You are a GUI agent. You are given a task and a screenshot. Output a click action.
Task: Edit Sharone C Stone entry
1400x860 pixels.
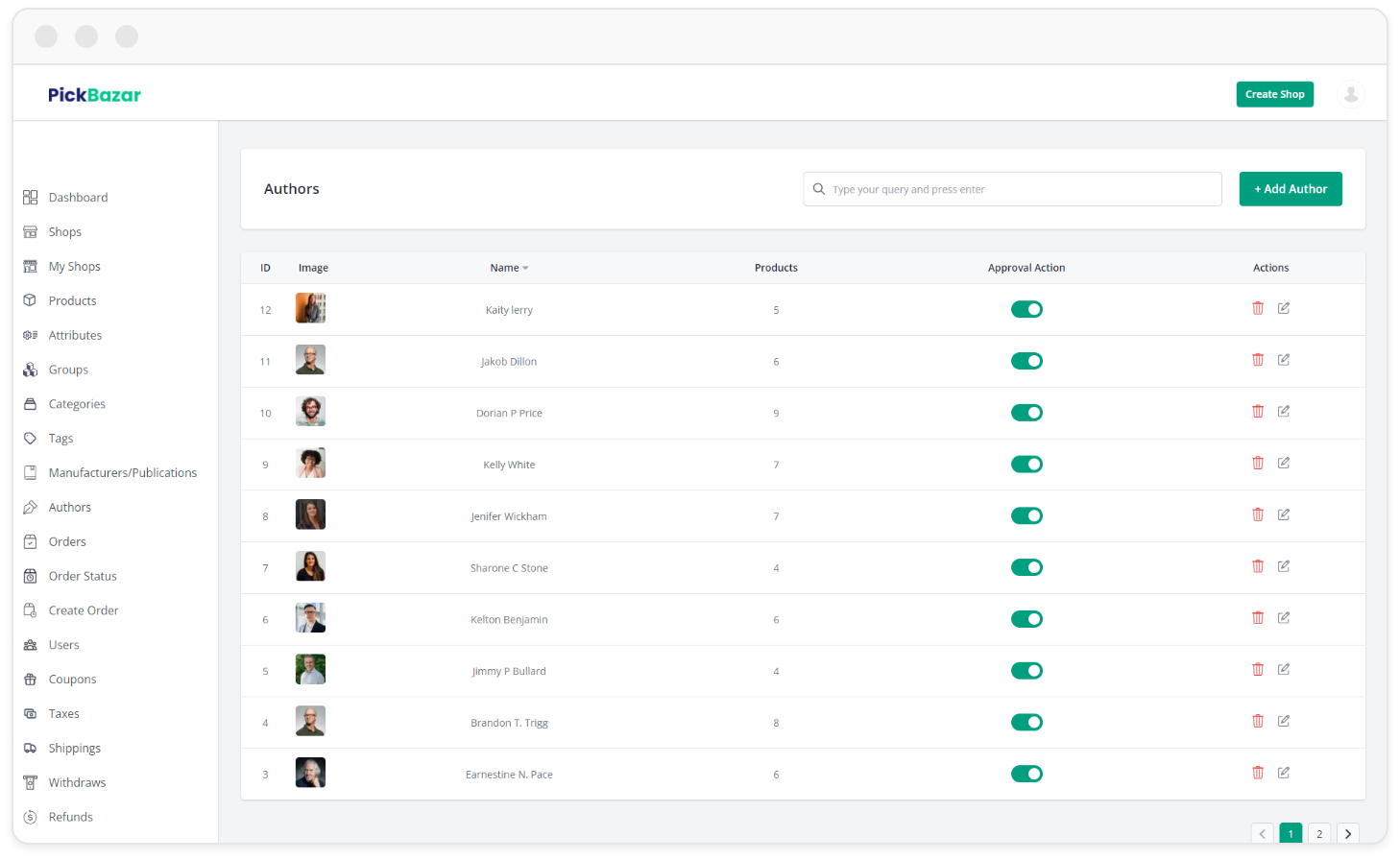tap(1283, 566)
